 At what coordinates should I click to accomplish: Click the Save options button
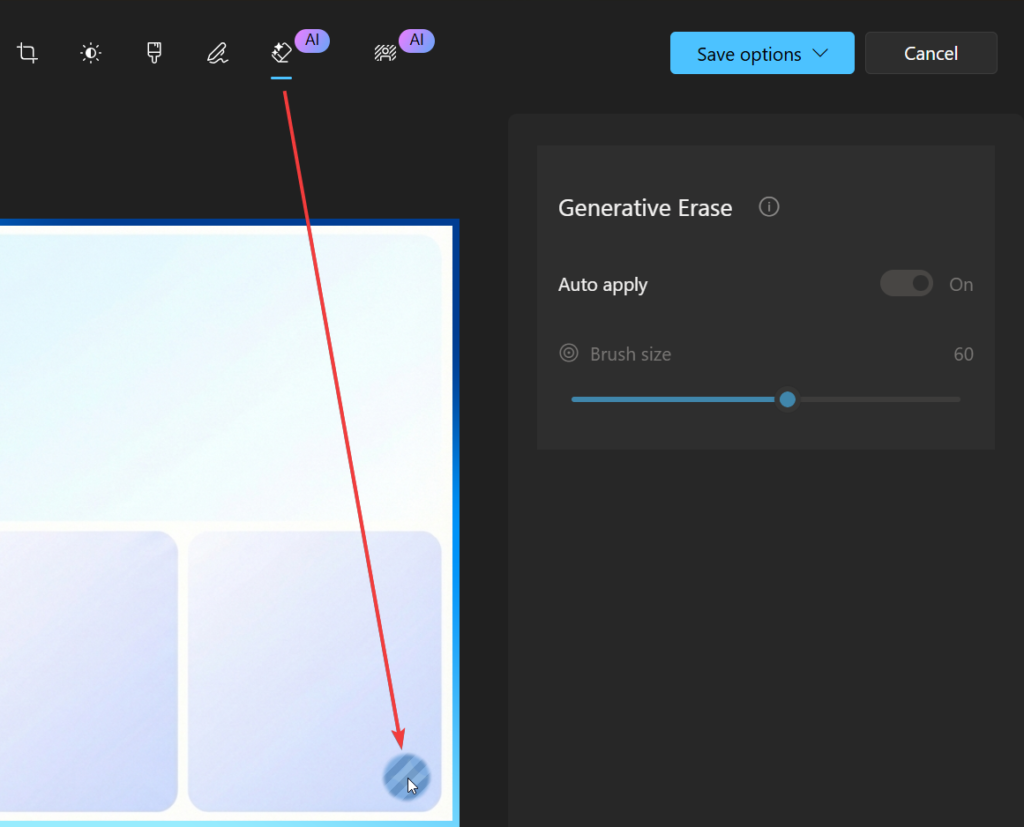(748, 54)
